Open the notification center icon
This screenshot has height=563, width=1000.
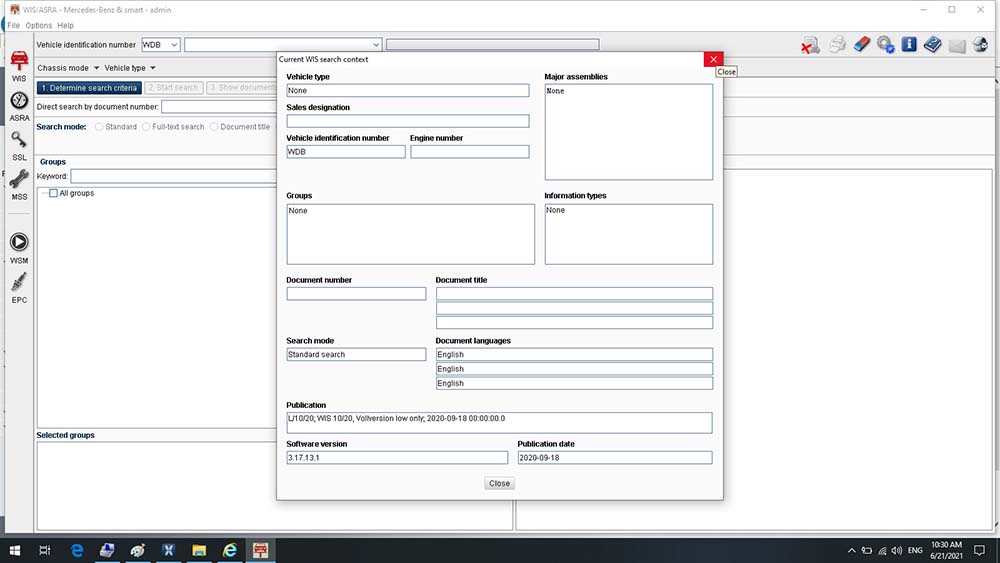tap(980, 550)
